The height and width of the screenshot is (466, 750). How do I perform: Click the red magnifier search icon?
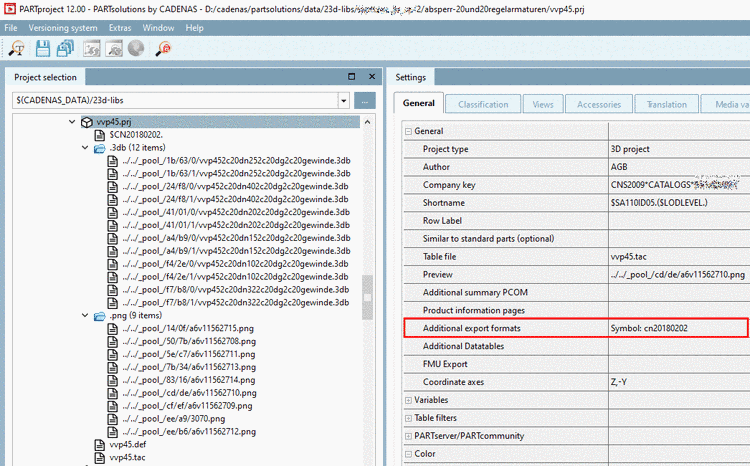163,48
